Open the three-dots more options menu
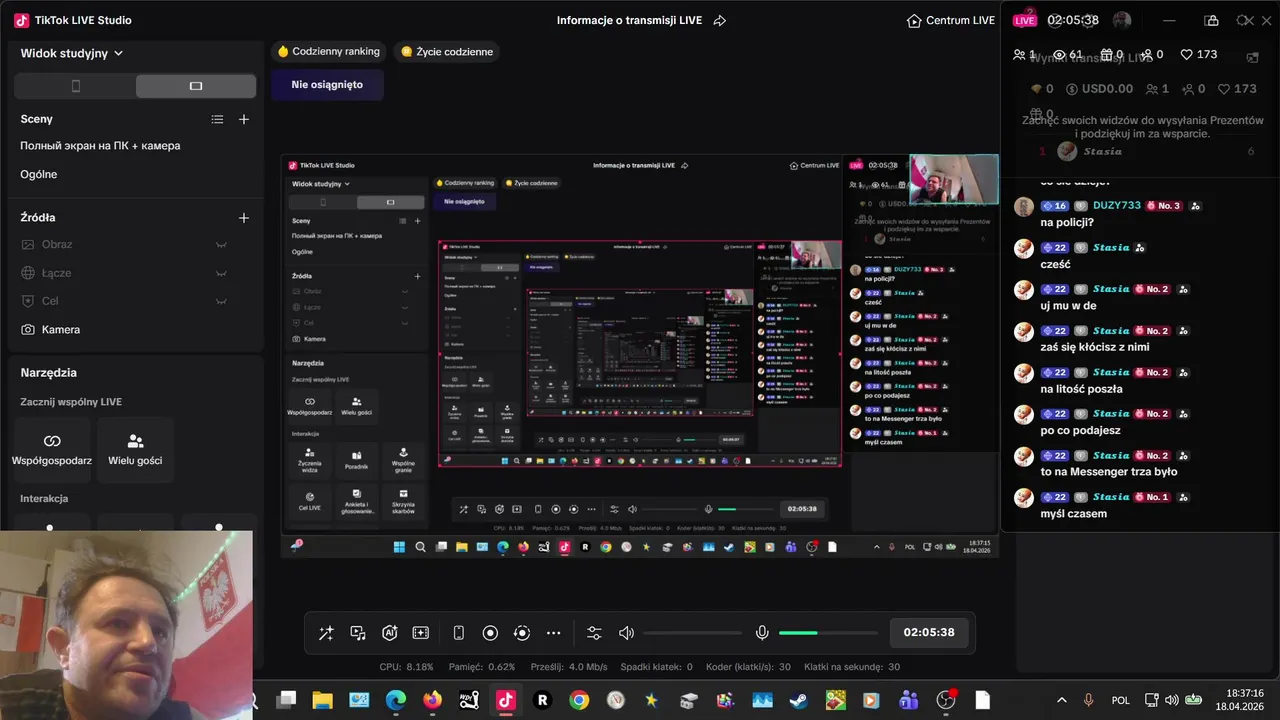 point(554,633)
